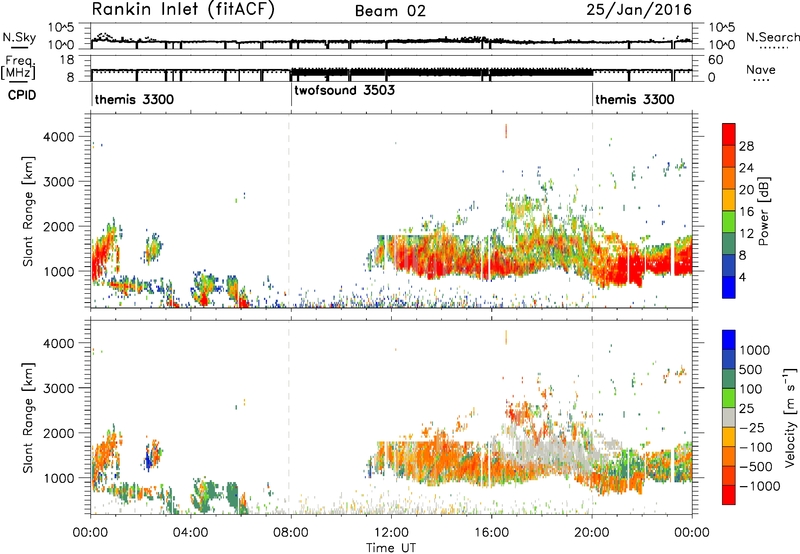Click the 'Rankin Inlet (fitACF)' plot title

(183, 10)
